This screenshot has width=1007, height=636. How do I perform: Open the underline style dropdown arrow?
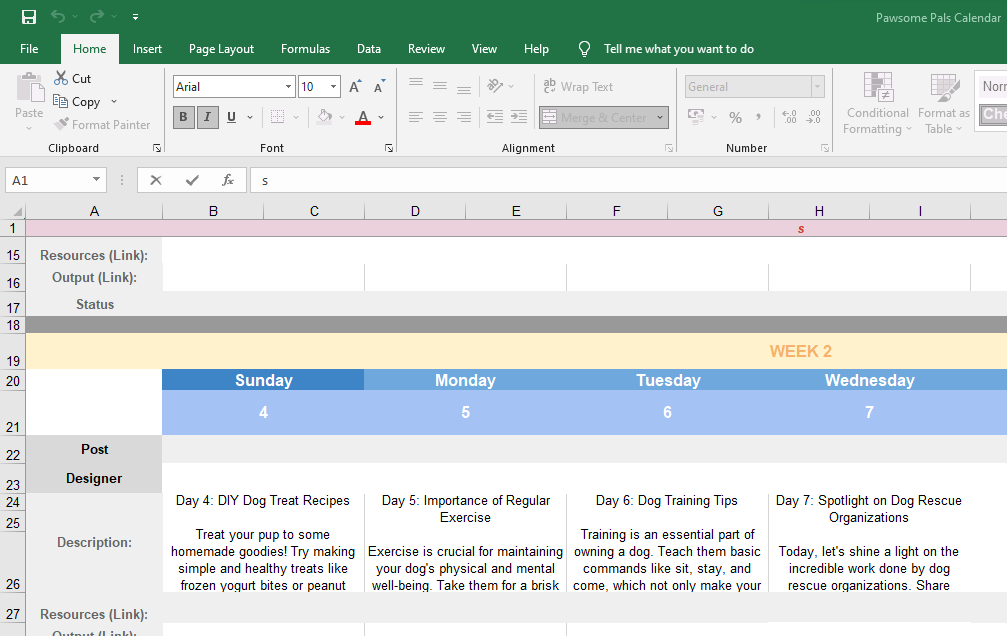coord(250,118)
